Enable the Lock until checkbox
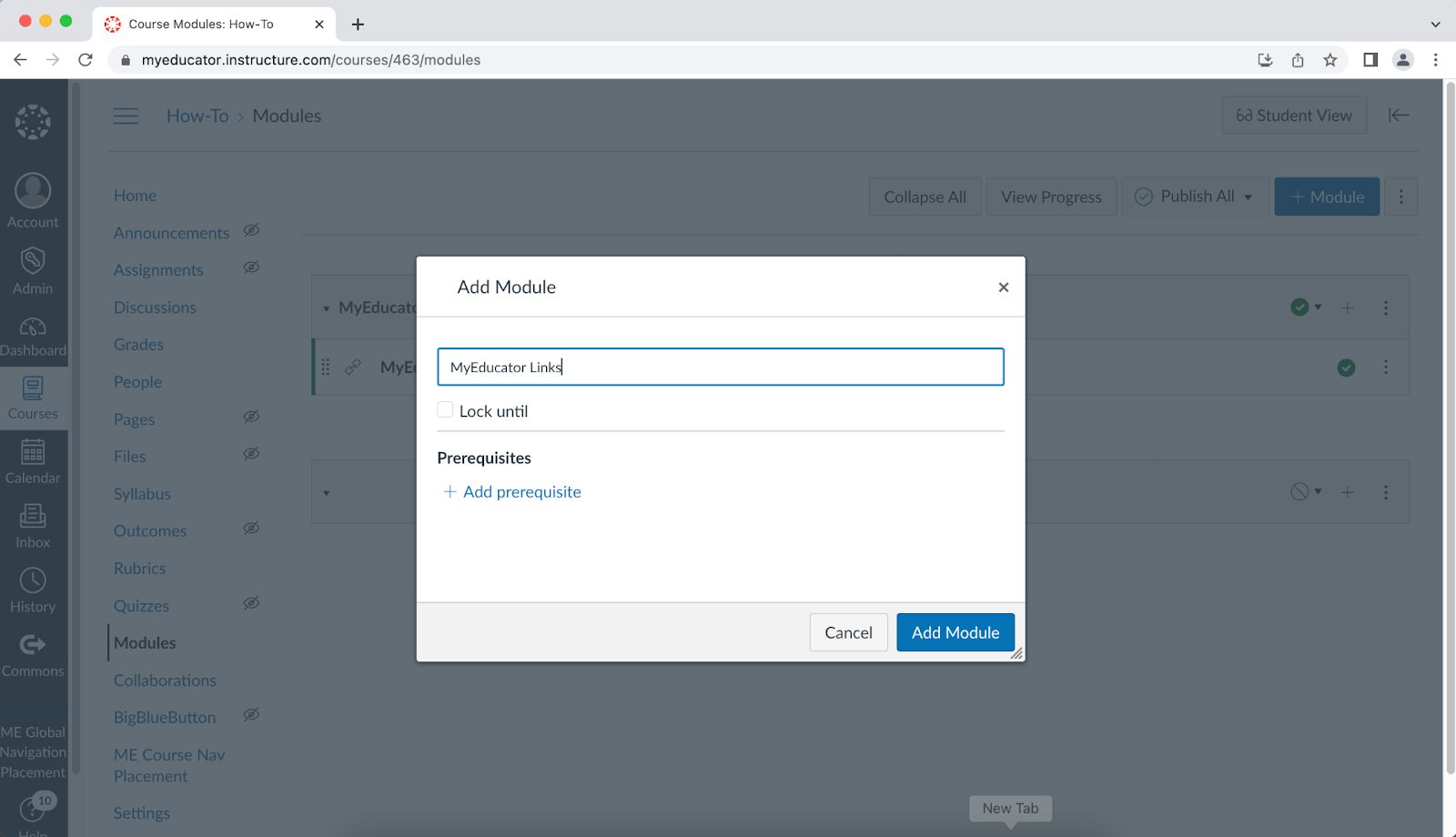 (445, 409)
